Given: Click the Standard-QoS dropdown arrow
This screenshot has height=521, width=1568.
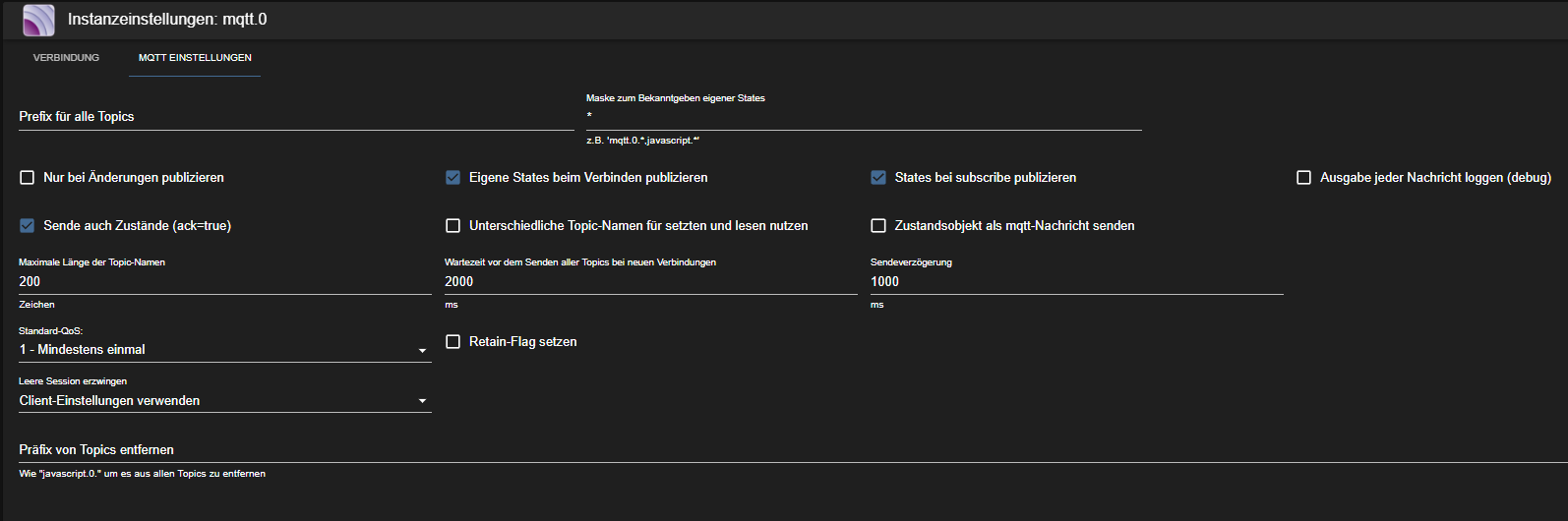Looking at the screenshot, I should pos(422,351).
